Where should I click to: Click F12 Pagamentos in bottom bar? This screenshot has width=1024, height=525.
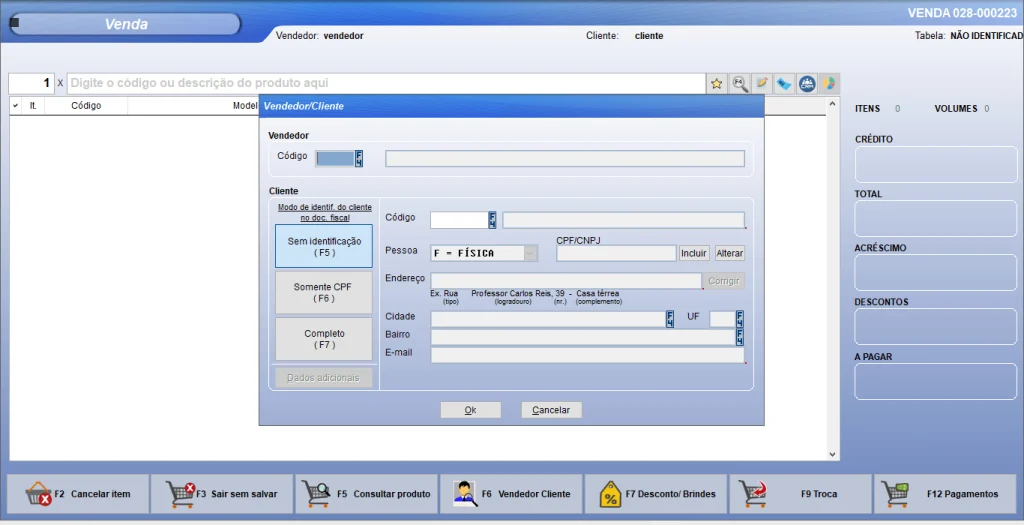tap(946, 494)
